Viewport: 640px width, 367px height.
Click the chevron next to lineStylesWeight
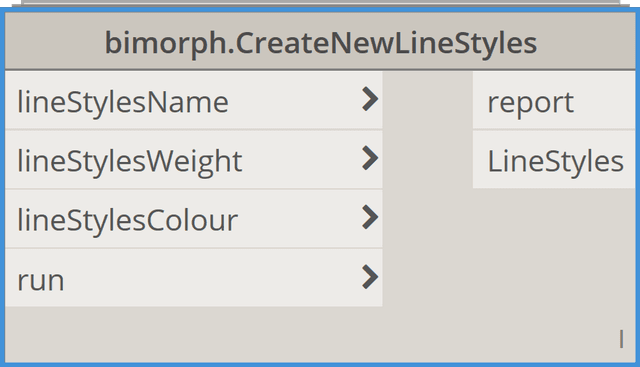tap(370, 158)
